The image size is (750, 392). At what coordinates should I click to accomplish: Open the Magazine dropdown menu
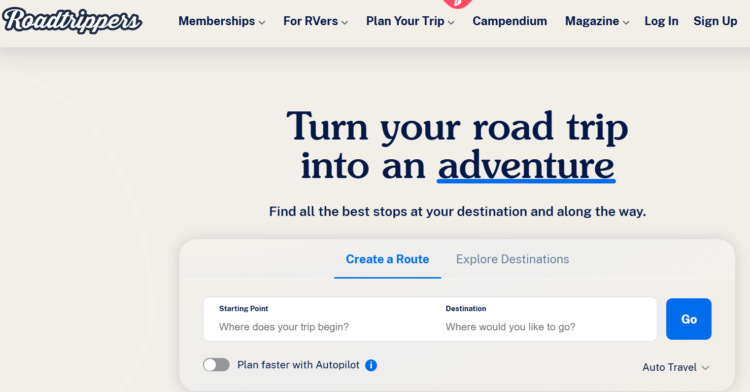coord(597,22)
